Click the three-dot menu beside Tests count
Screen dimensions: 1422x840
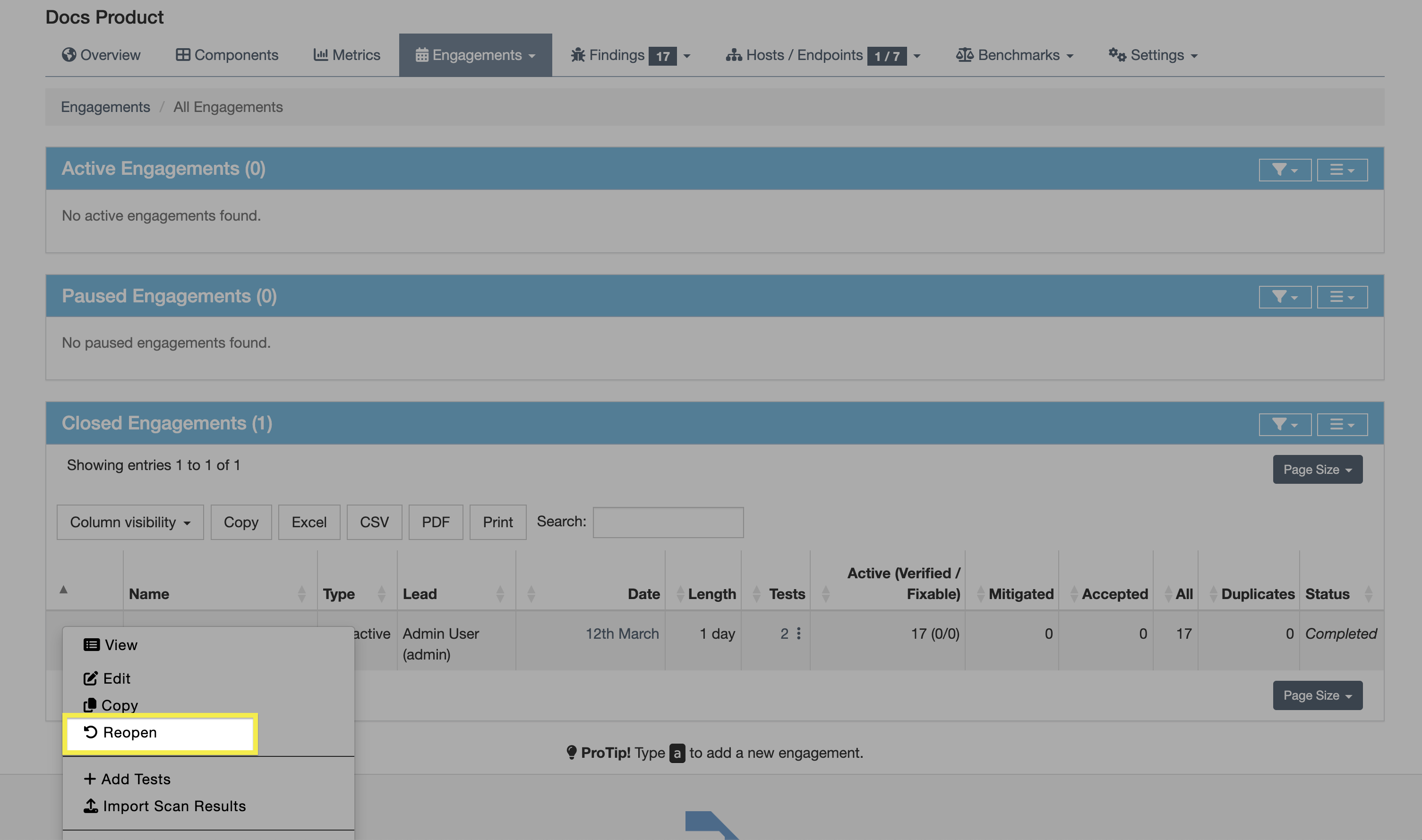point(798,634)
